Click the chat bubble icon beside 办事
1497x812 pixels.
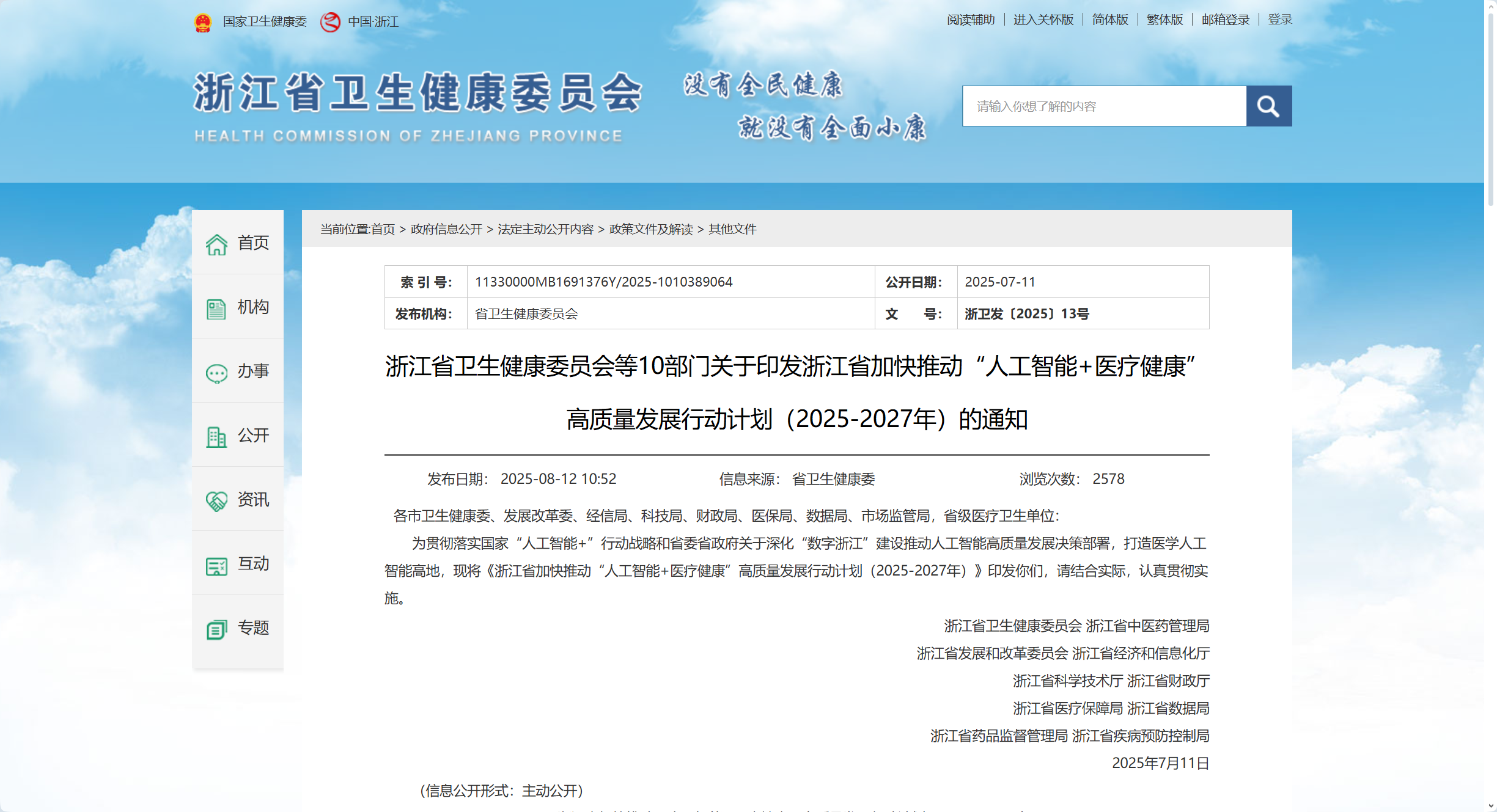216,373
